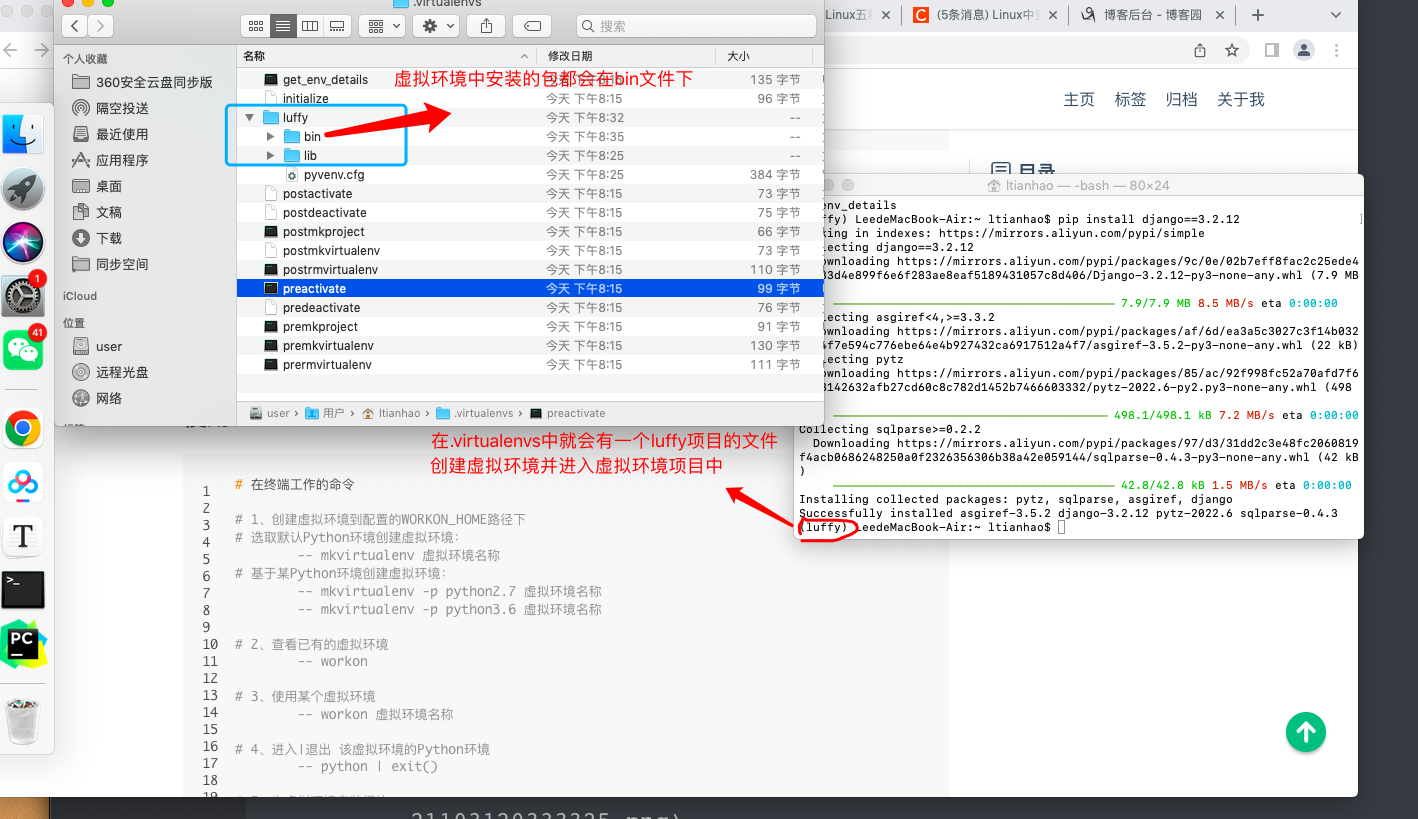Open Launchpad from the Dock
1418x819 pixels.
[23, 188]
